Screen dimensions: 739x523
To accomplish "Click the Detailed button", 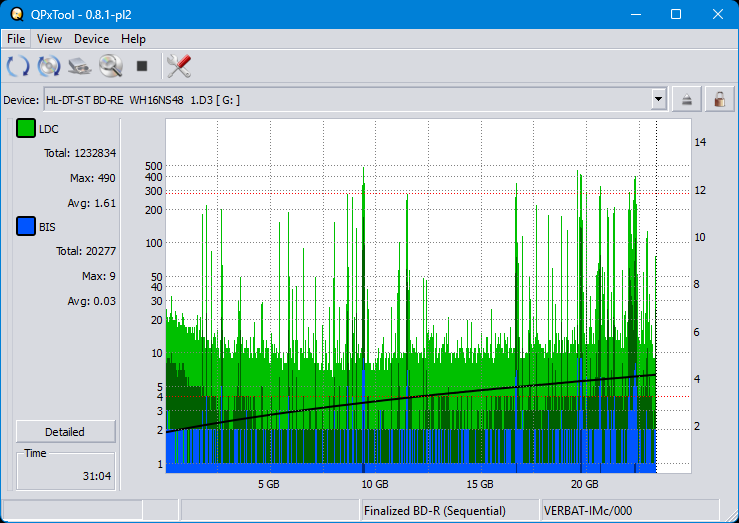I will tap(65, 432).
